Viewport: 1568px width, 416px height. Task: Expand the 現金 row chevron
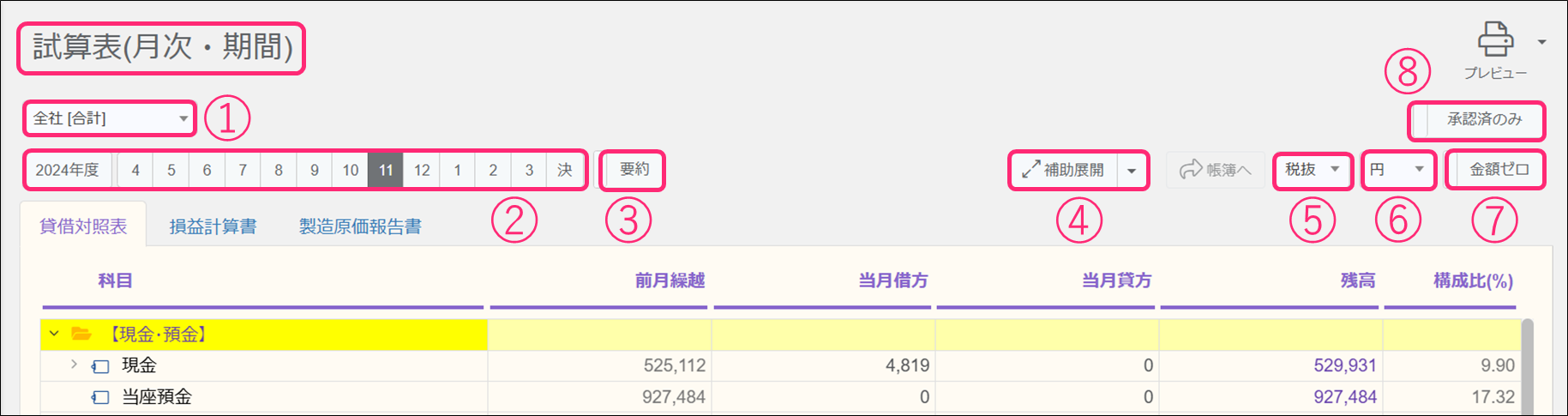tap(74, 365)
